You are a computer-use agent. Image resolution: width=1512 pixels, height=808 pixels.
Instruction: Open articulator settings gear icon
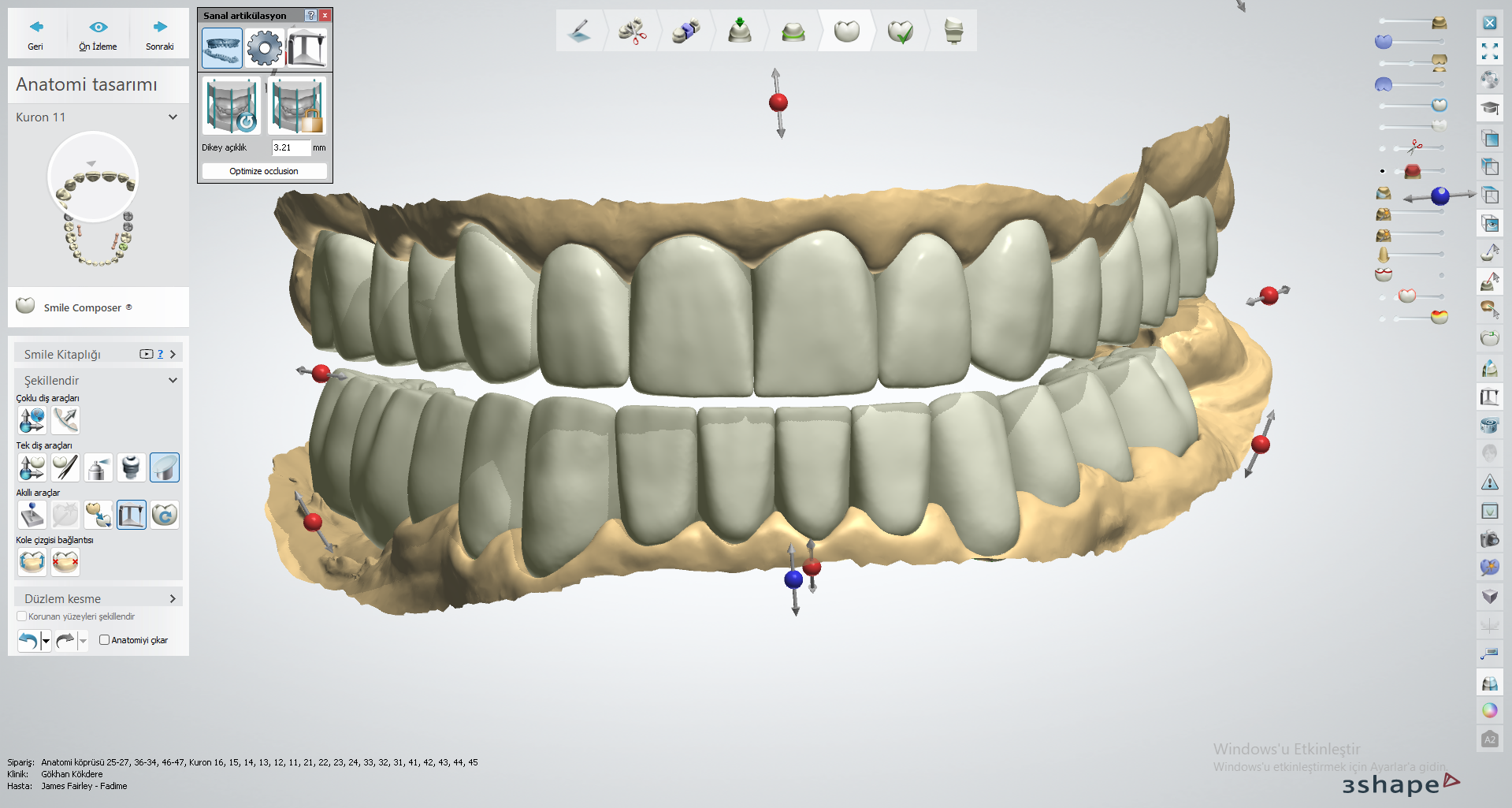tap(264, 49)
